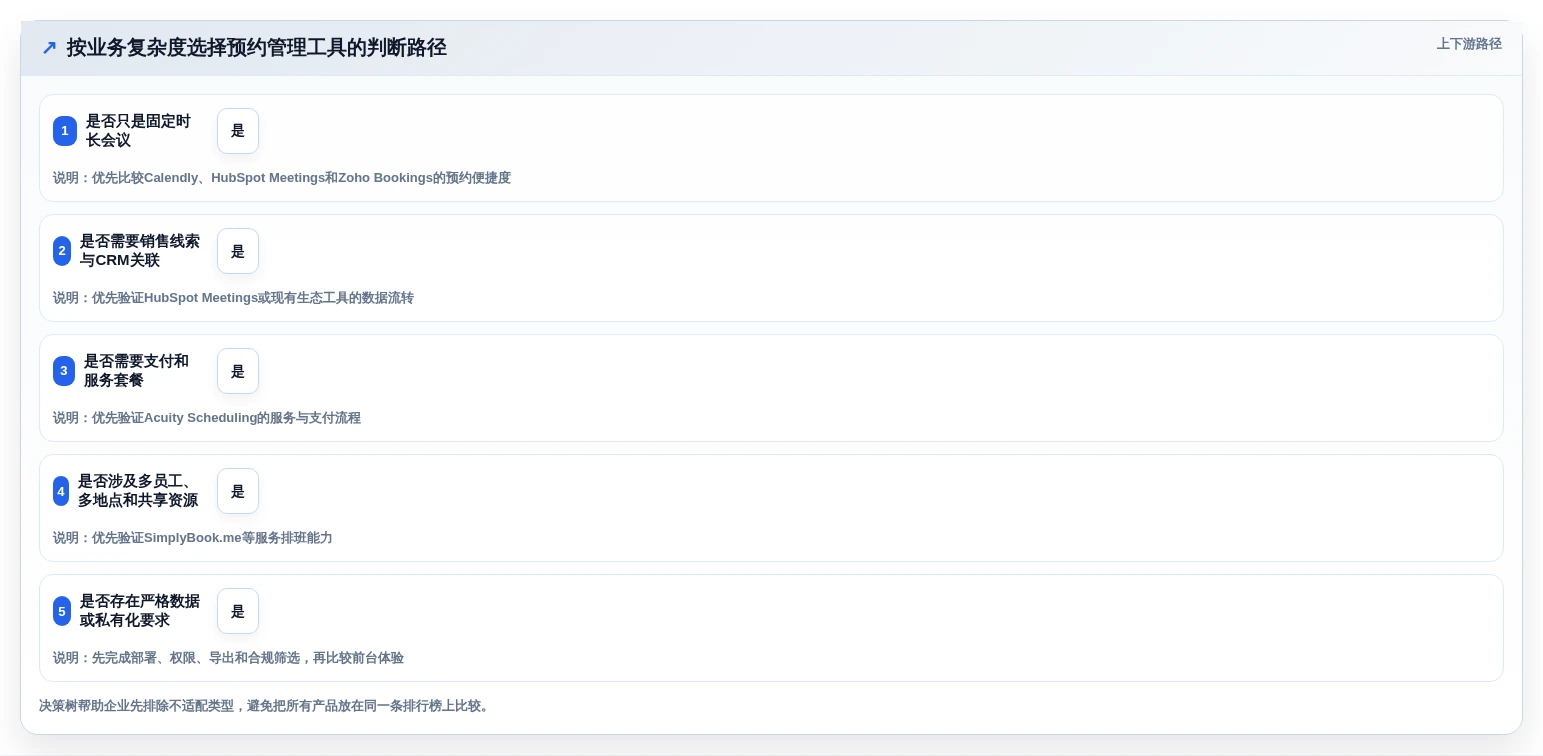This screenshot has width=1543, height=756.
Task: Click step number 4 badge
Action: click(61, 491)
